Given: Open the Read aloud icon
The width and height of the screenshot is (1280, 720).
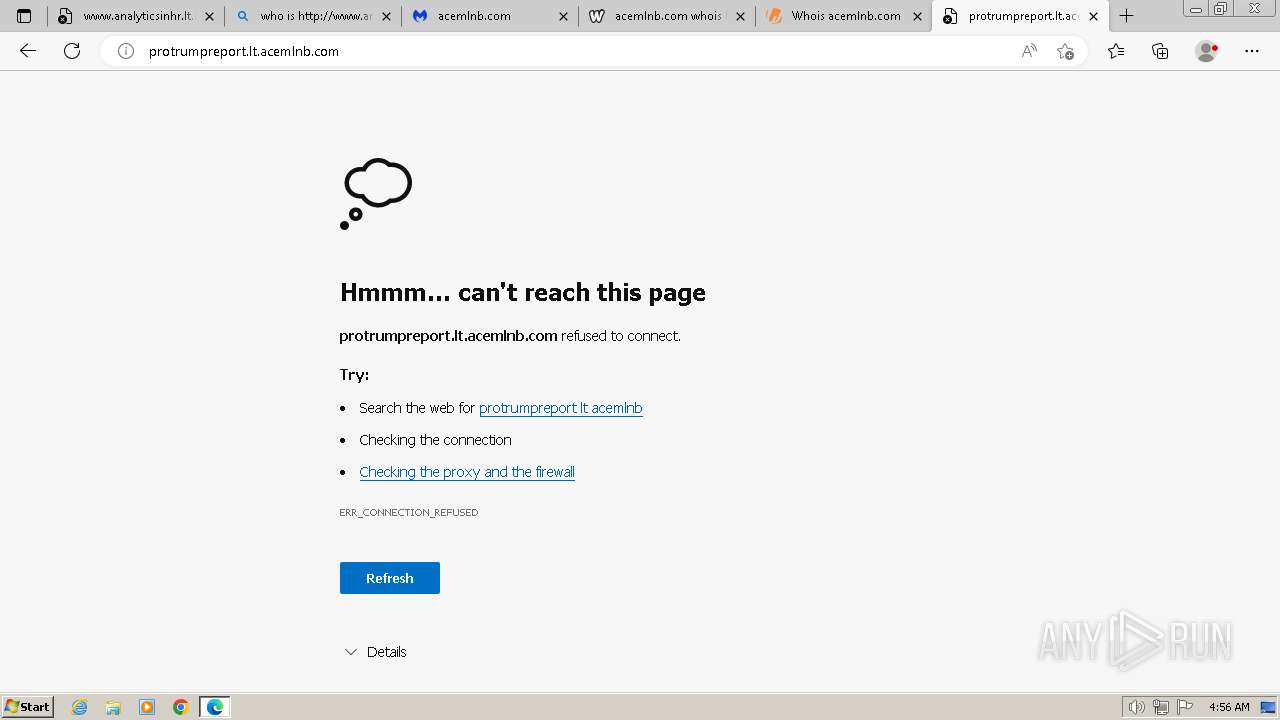Looking at the screenshot, I should [x=1029, y=51].
